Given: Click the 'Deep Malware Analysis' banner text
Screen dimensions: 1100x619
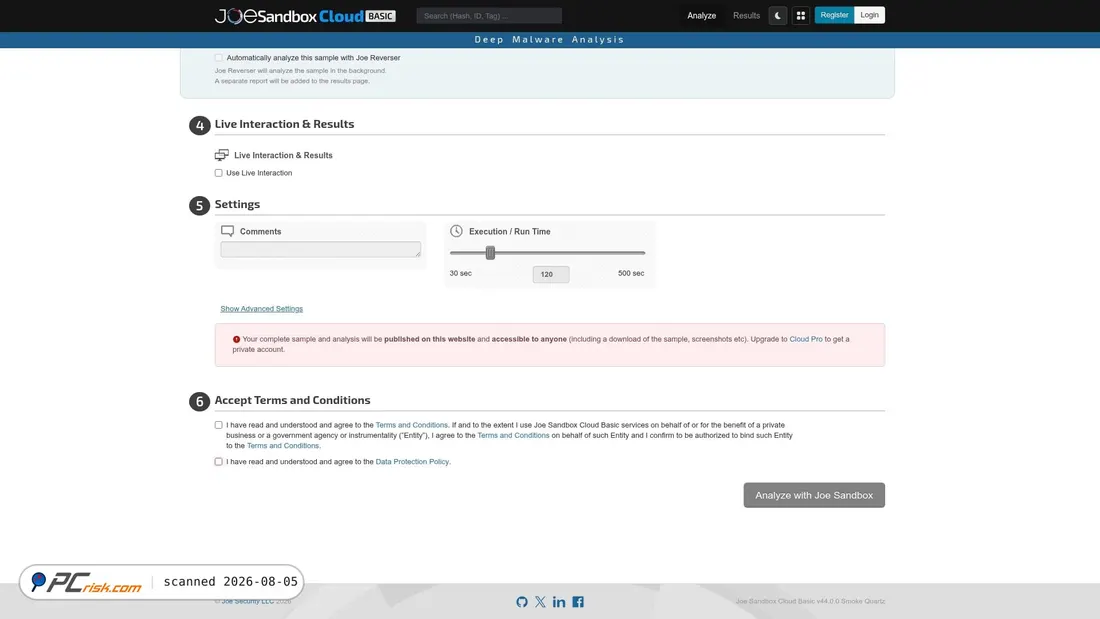Looking at the screenshot, I should tap(549, 39).
